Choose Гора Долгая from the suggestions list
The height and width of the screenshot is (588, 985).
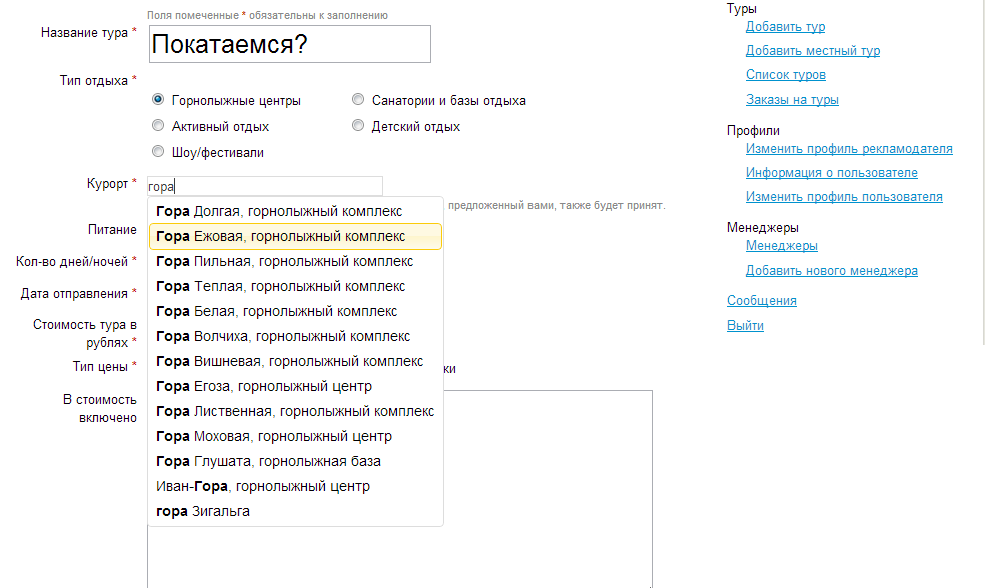pos(279,211)
